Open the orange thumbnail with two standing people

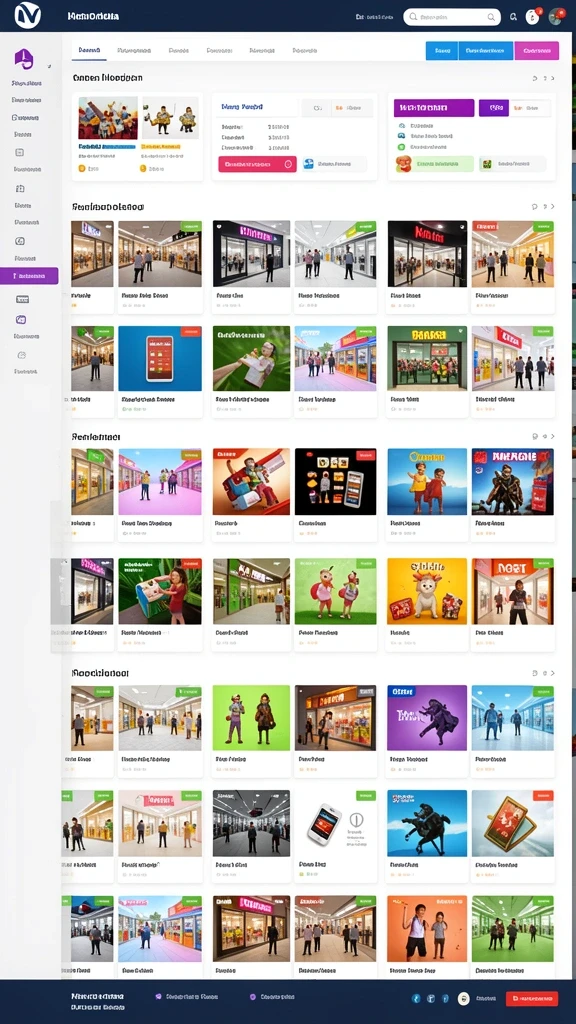[x=427, y=928]
